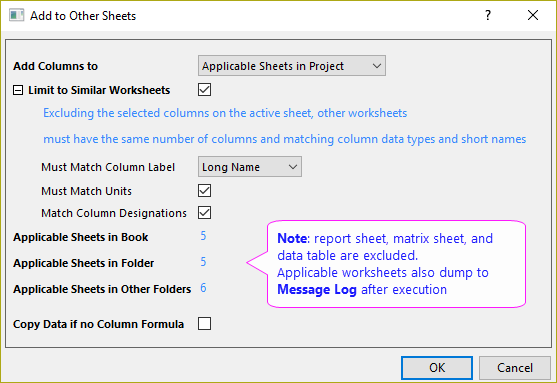Image resolution: width=557 pixels, height=383 pixels.
Task: Click the Origin dialog icon in title bar
Action: 16,16
